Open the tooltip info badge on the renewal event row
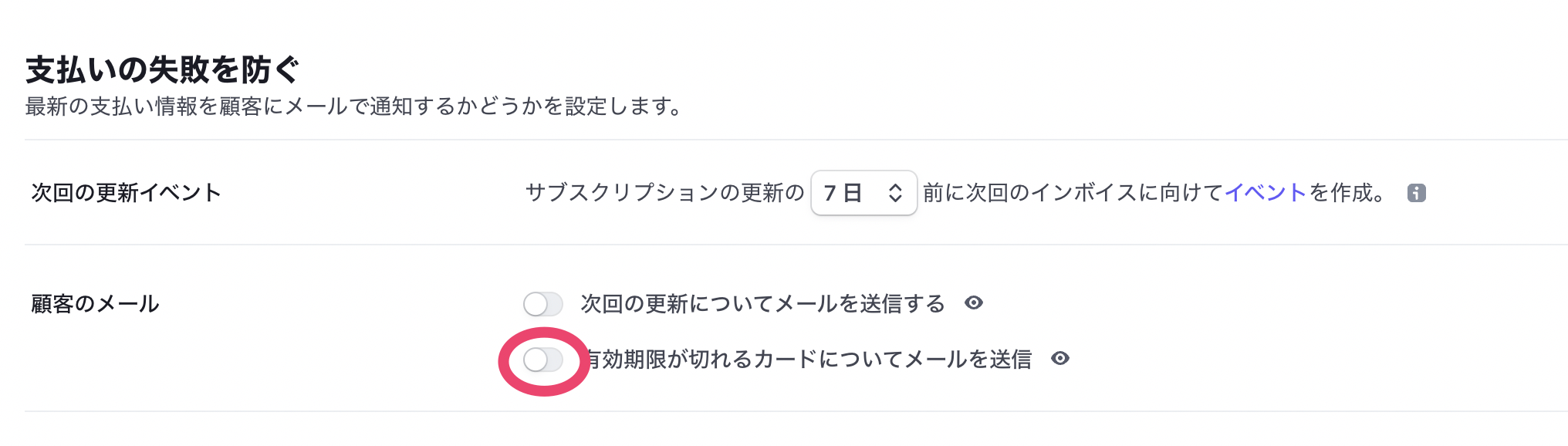Image resolution: width=1568 pixels, height=446 pixels. pos(1418,193)
